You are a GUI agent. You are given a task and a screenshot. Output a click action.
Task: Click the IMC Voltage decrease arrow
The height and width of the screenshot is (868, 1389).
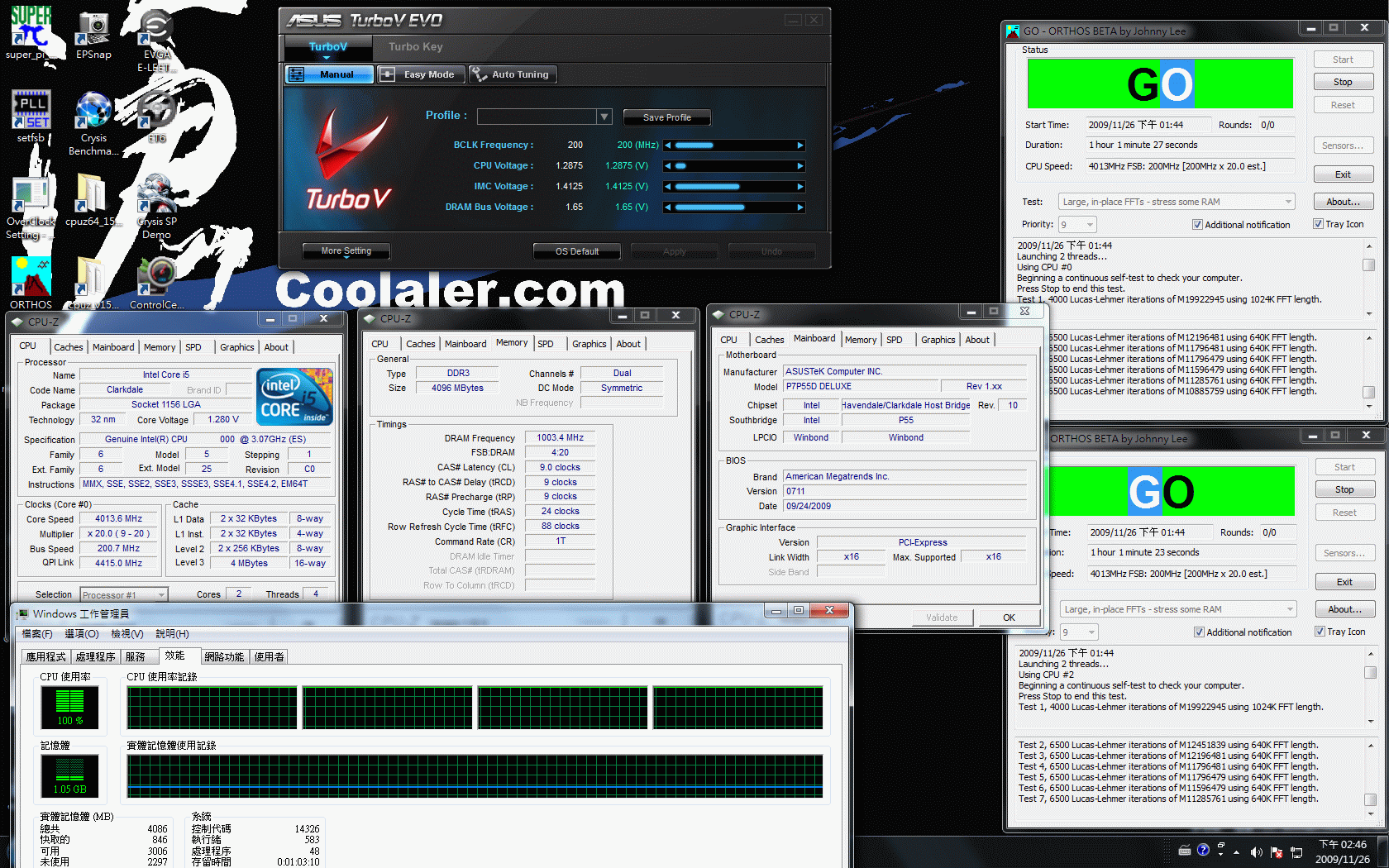point(668,187)
